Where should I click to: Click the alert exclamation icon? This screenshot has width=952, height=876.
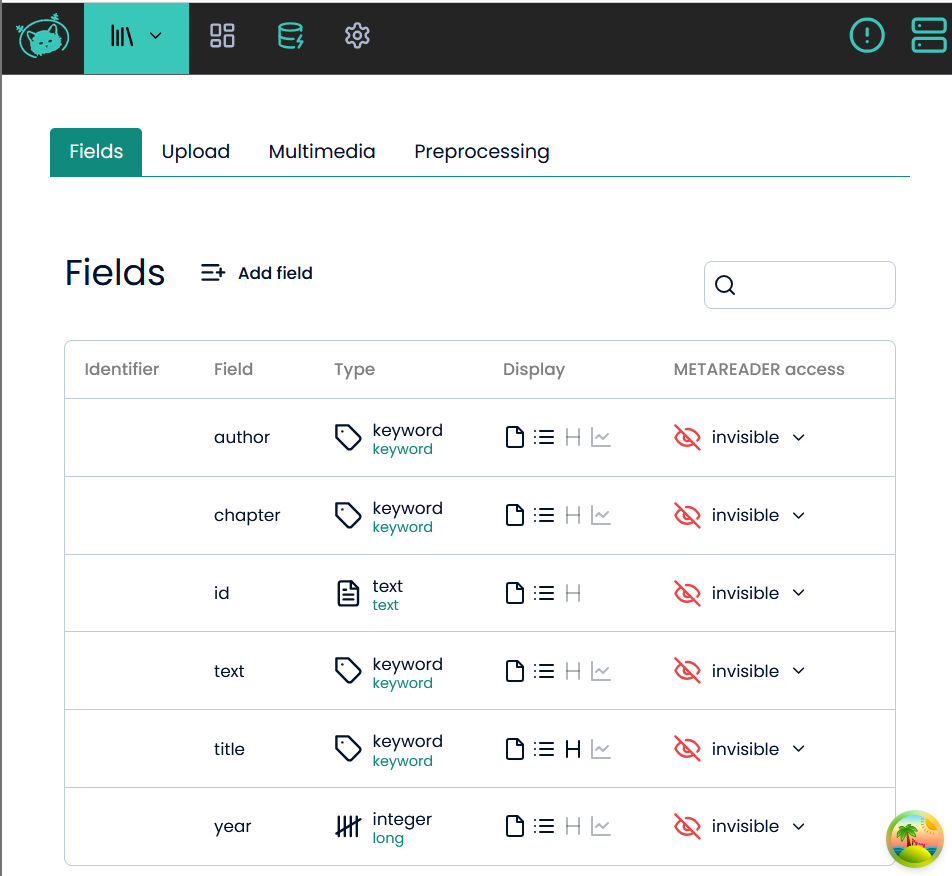point(866,36)
